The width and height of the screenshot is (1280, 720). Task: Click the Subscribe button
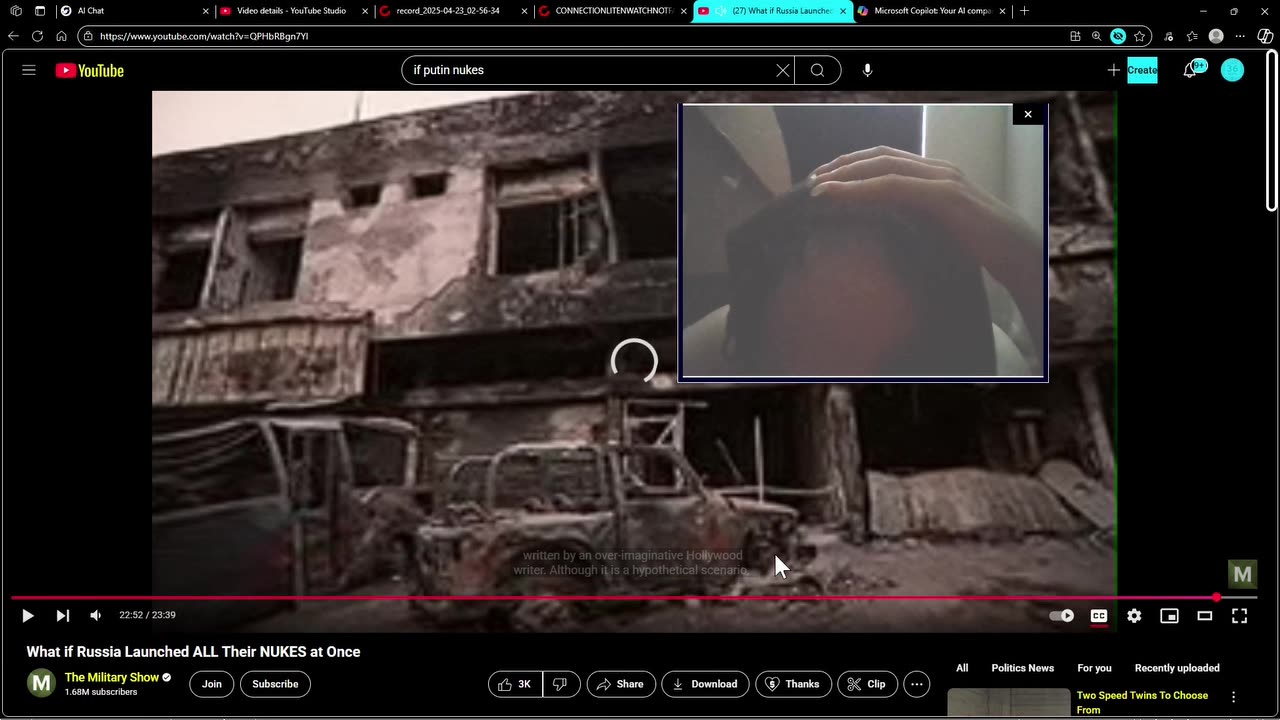click(x=275, y=684)
